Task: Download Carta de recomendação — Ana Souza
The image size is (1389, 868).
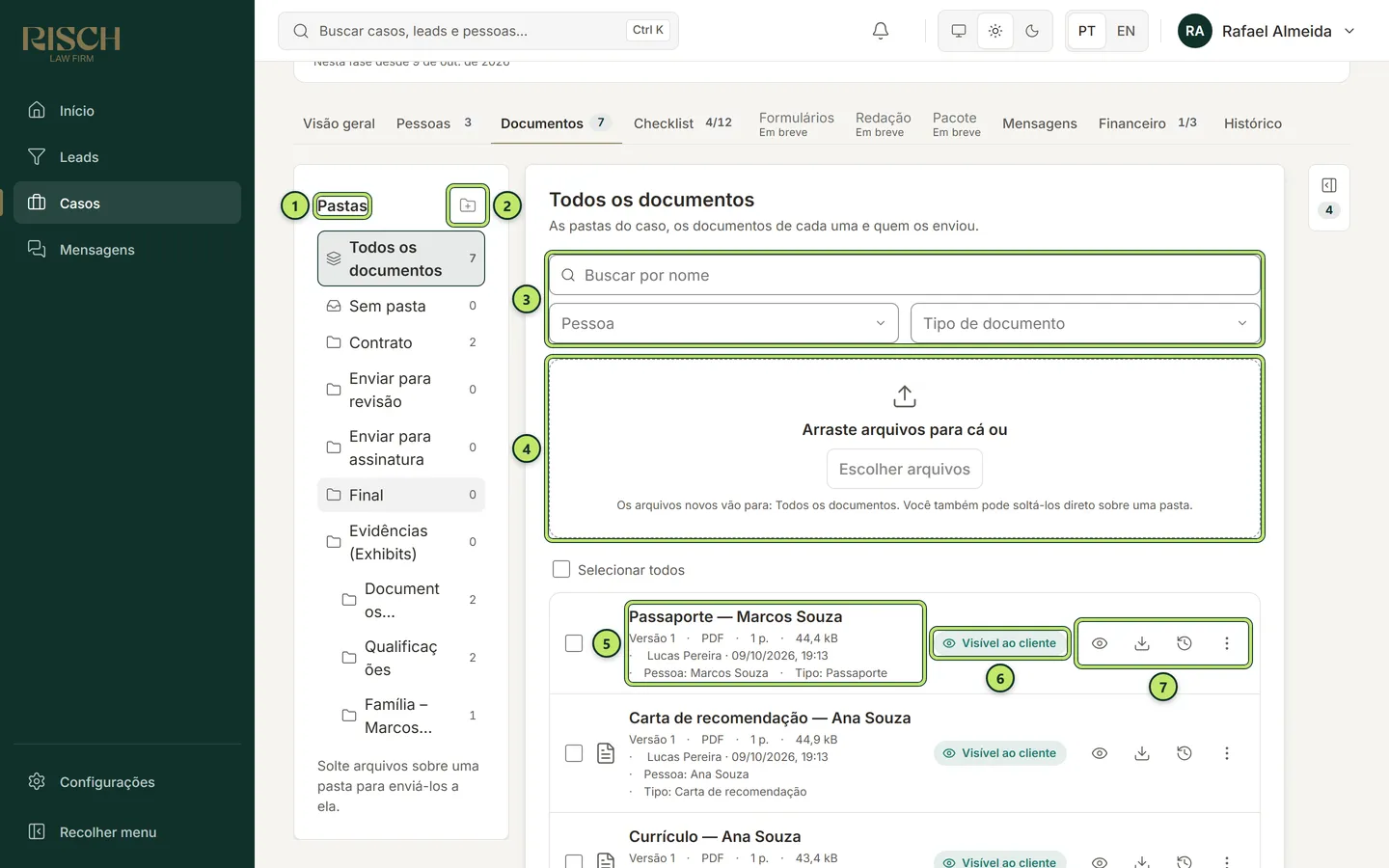Action: pos(1142,753)
